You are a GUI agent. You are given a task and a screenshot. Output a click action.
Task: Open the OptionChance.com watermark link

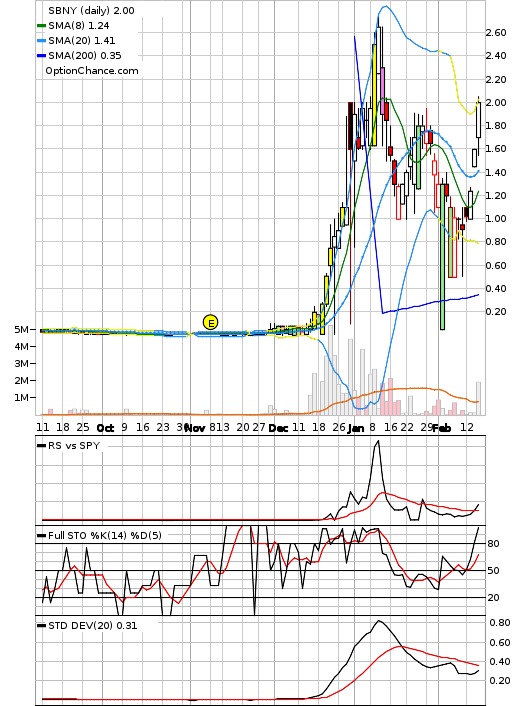click(92, 71)
